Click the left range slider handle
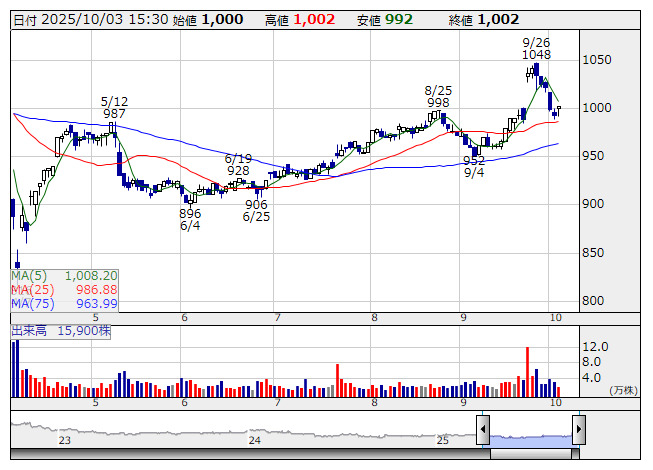Image resolution: width=653 pixels, height=470 pixels. 483,431
